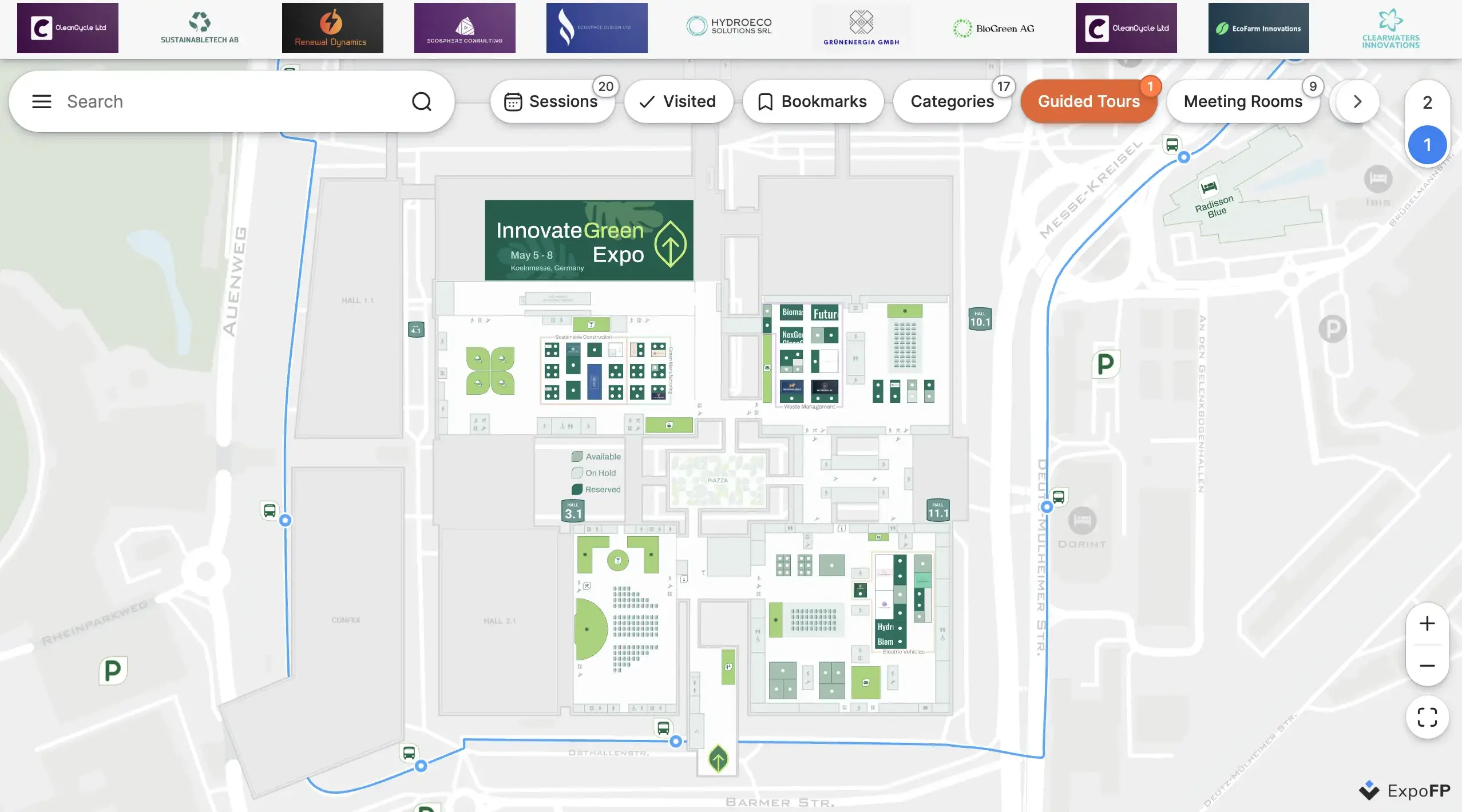The image size is (1462, 812).
Task: Zoom in with the plus button
Action: (1427, 624)
